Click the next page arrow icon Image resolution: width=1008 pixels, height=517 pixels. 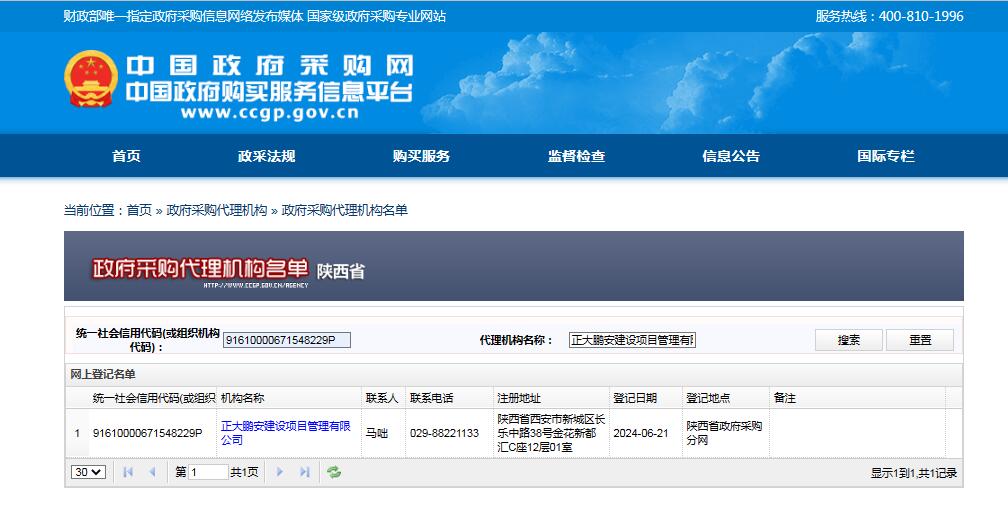pyautogui.click(x=280, y=472)
